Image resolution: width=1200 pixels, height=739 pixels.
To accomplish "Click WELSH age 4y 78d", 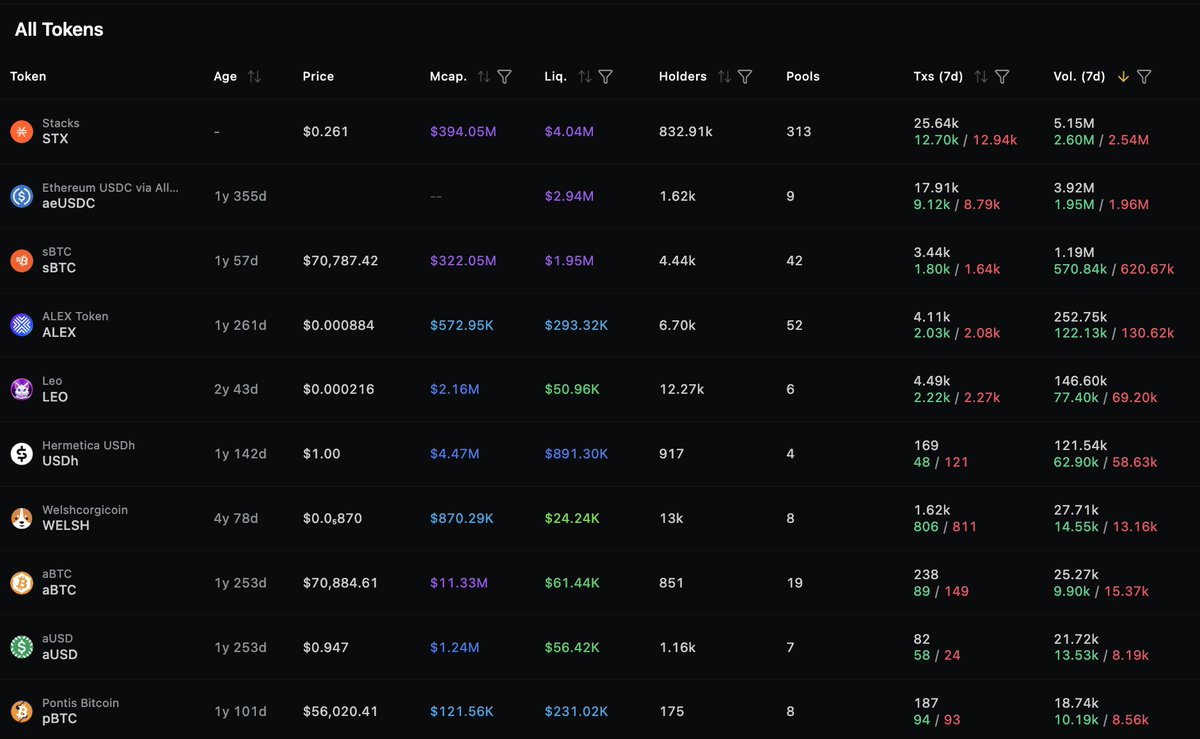I will [236, 518].
